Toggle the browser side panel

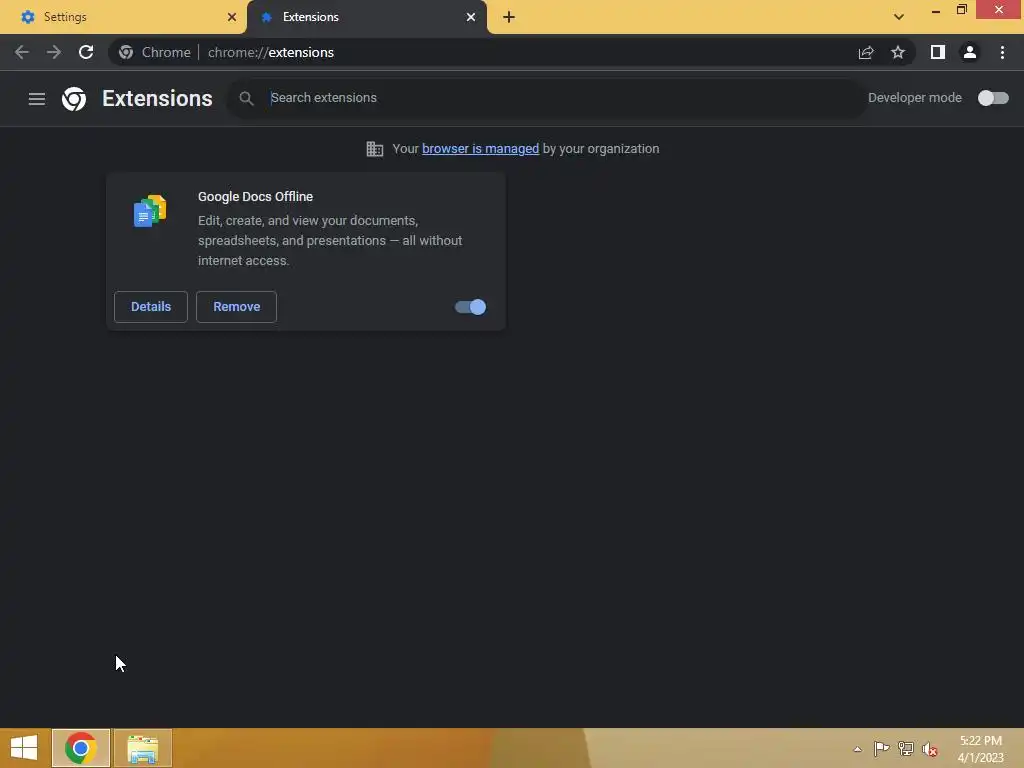tap(938, 52)
